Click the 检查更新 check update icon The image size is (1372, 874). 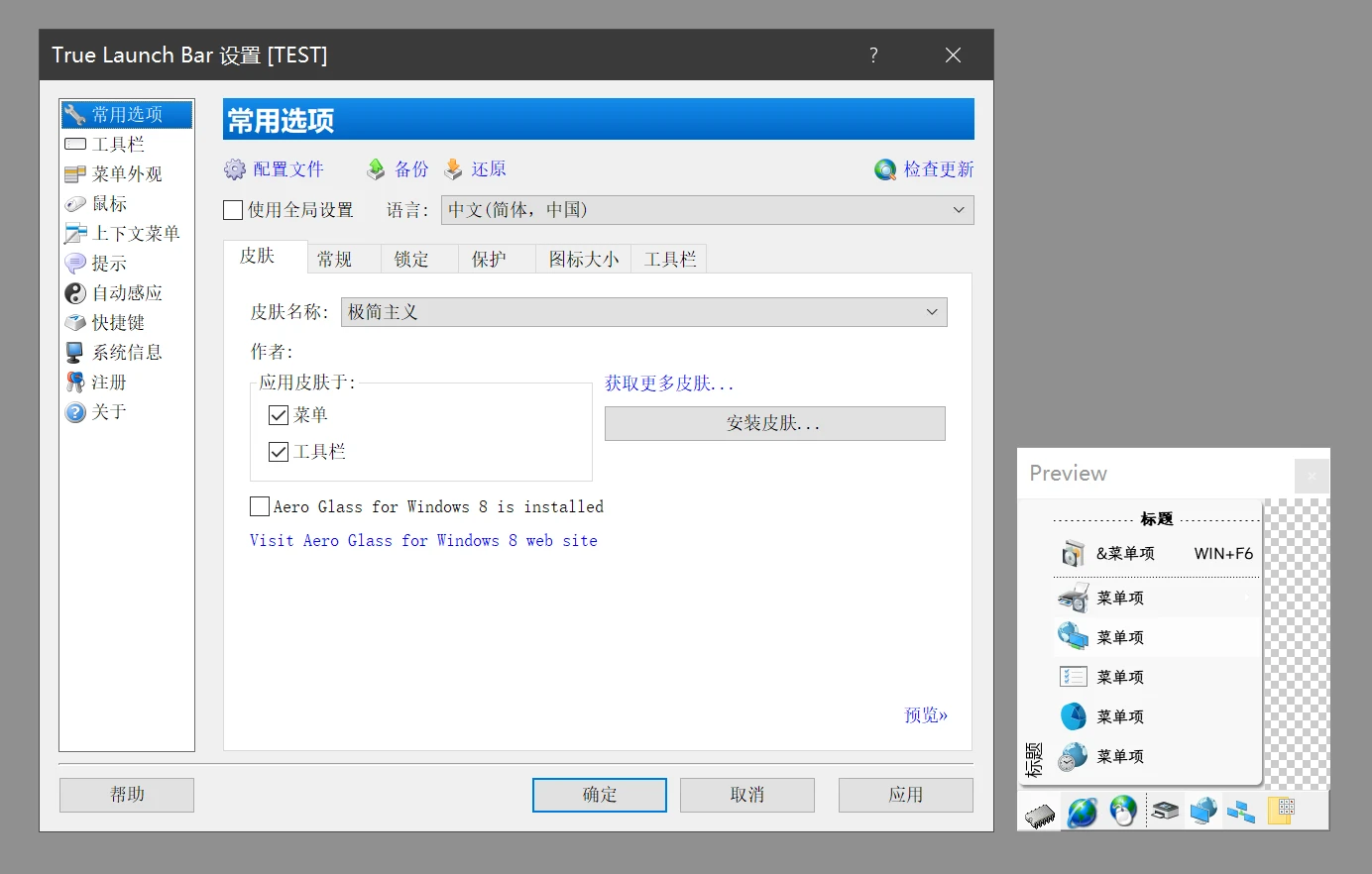click(885, 169)
